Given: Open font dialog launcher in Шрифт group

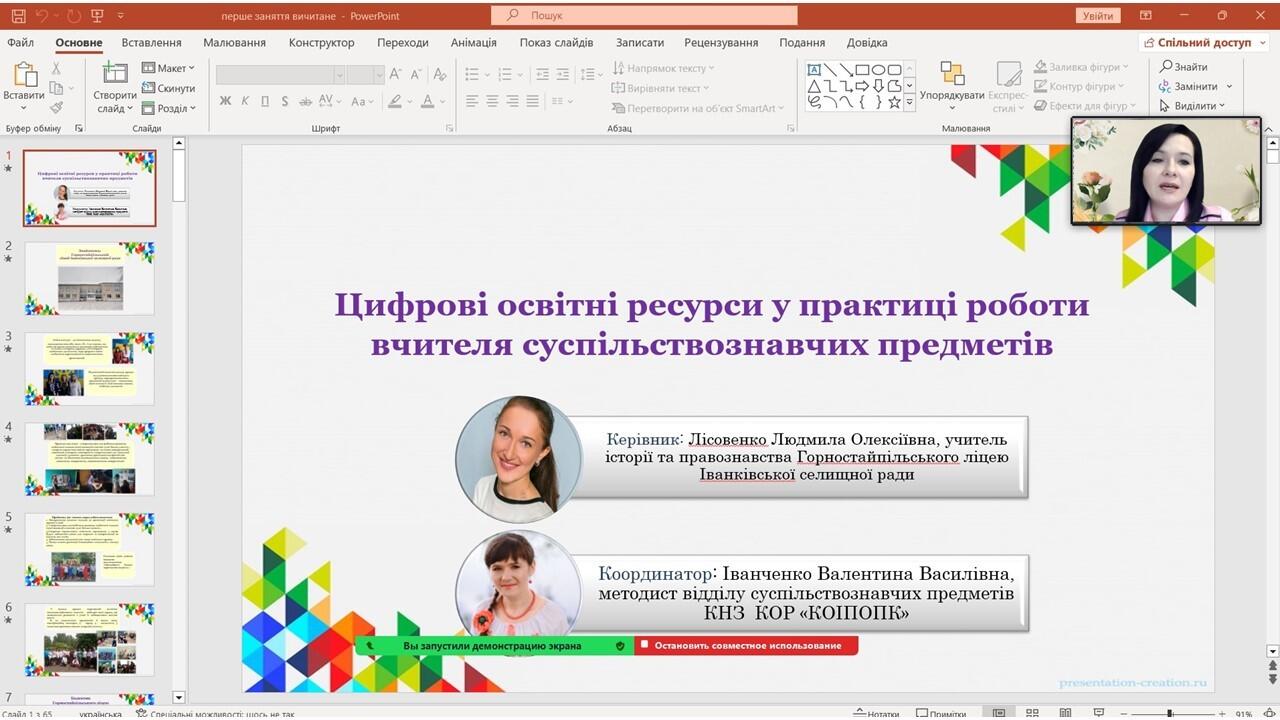Looking at the screenshot, I should click(x=449, y=128).
